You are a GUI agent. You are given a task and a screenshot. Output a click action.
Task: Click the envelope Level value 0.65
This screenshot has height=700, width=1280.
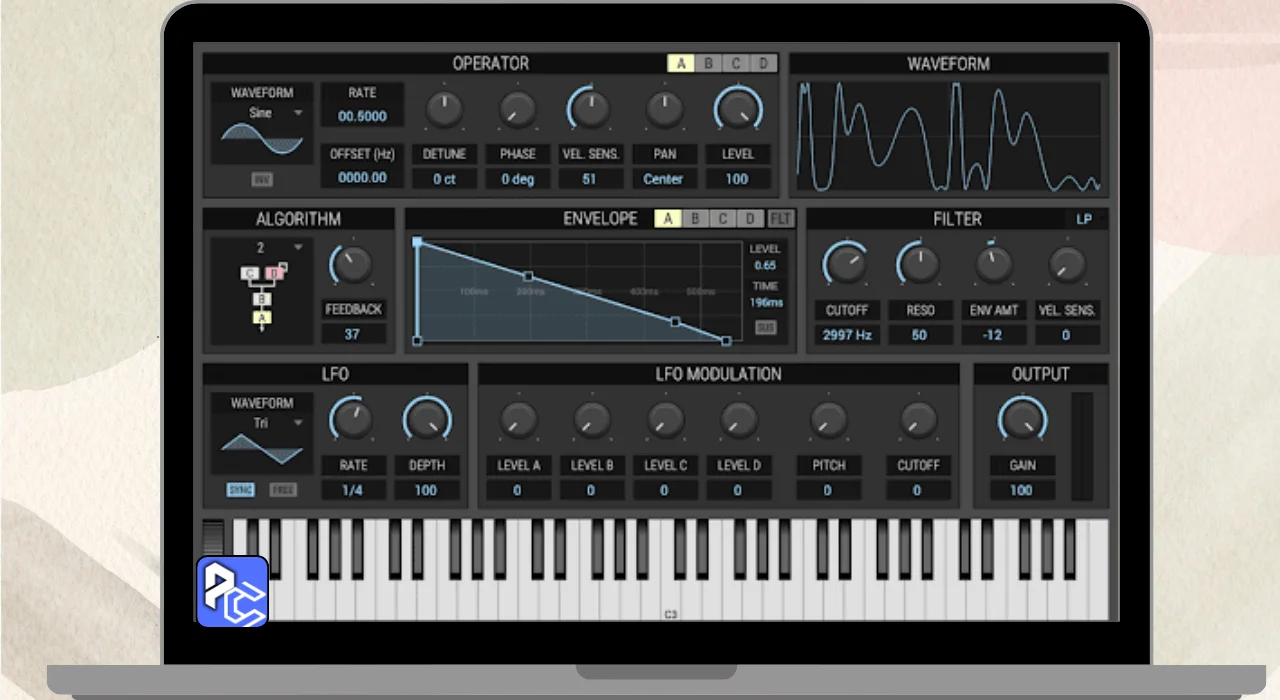(765, 266)
